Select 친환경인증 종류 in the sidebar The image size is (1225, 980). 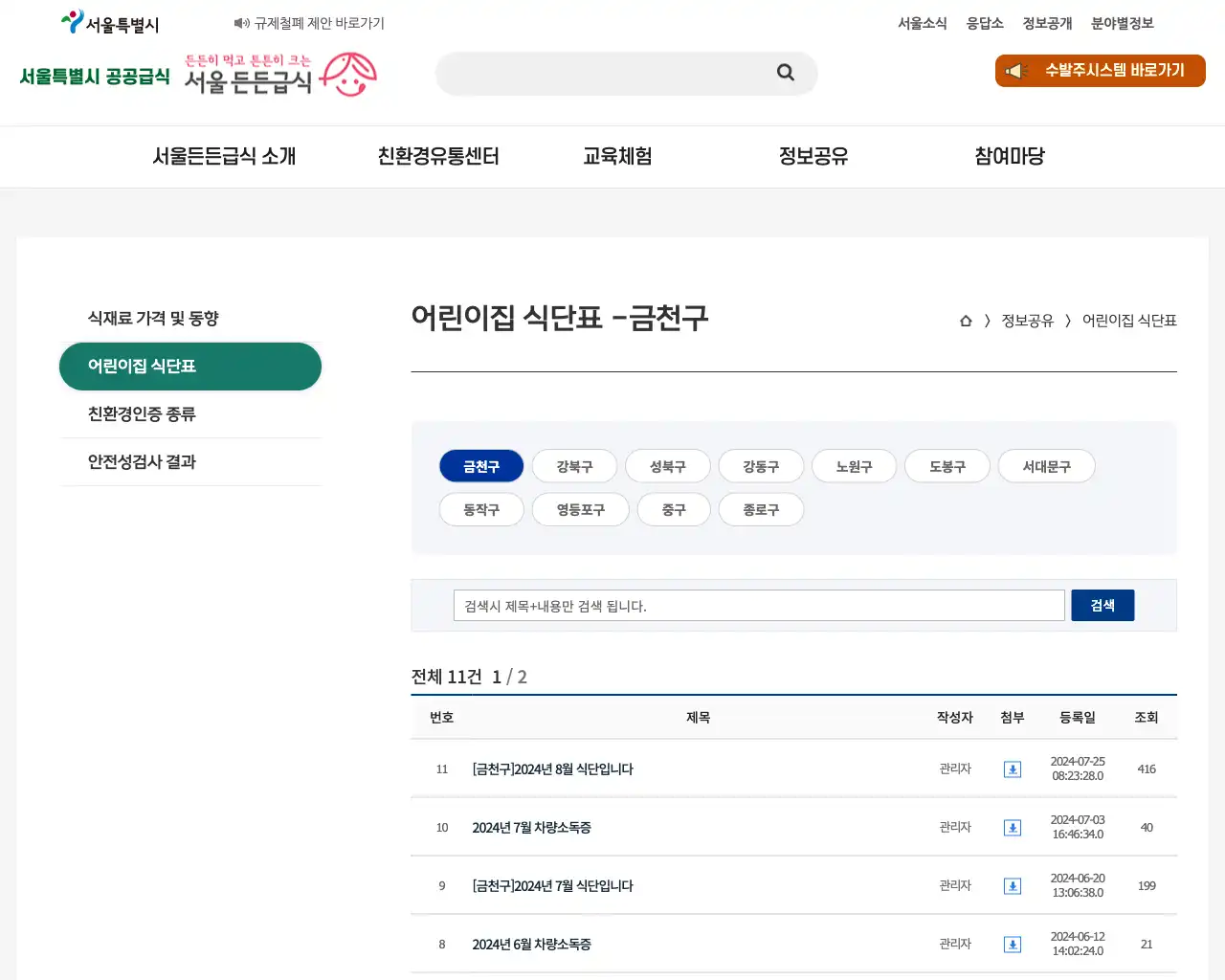tap(140, 413)
